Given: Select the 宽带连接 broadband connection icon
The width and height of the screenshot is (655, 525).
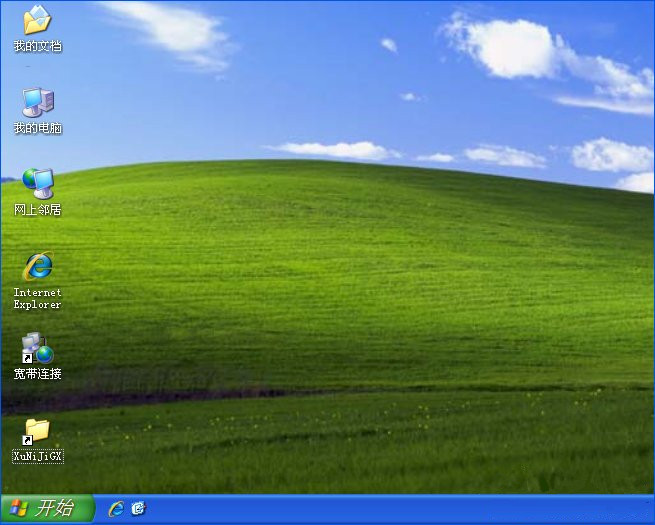Looking at the screenshot, I should pyautogui.click(x=37, y=348).
